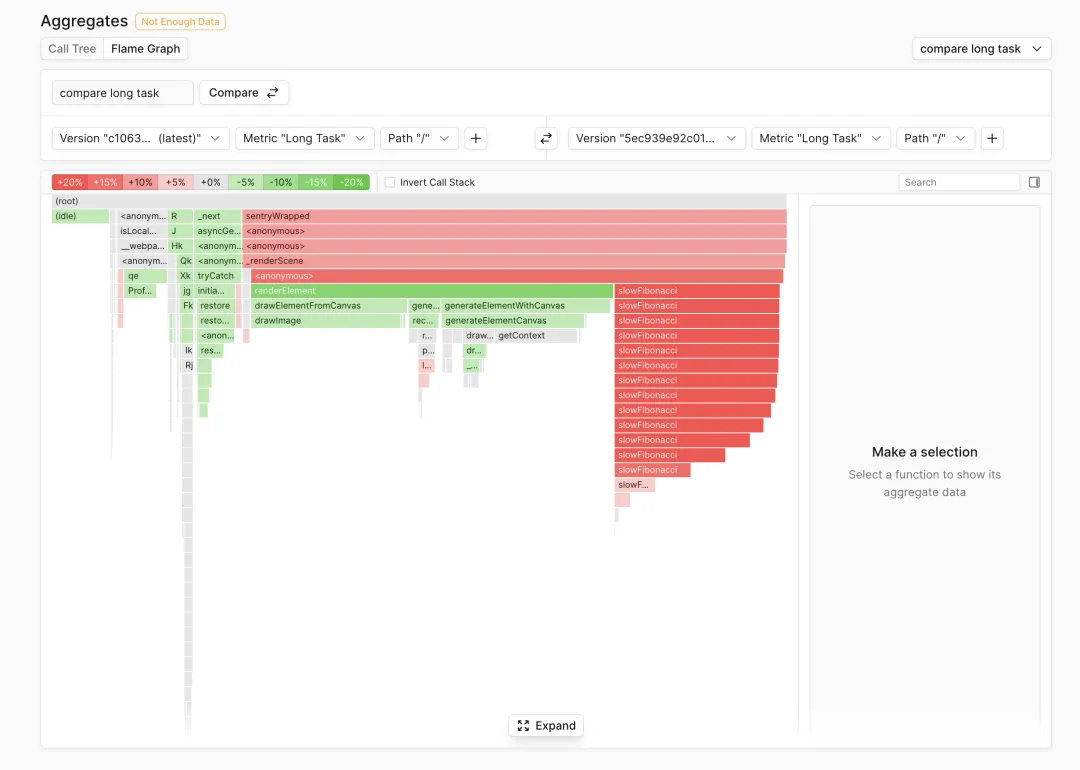Select the _next frame

(x=218, y=216)
